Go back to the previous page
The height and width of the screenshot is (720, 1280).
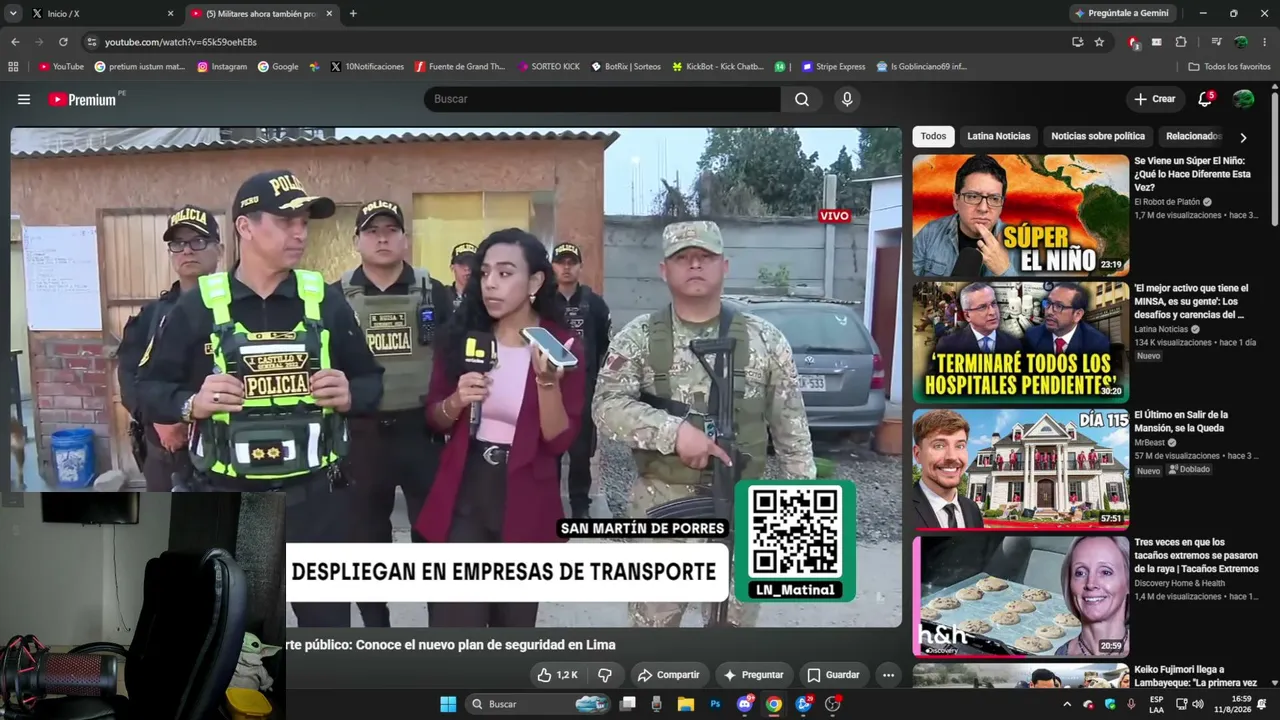pos(15,42)
